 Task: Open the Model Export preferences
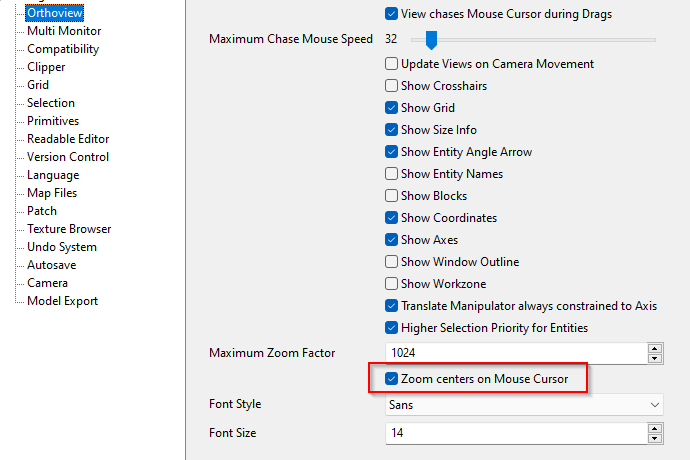pyautogui.click(x=62, y=301)
